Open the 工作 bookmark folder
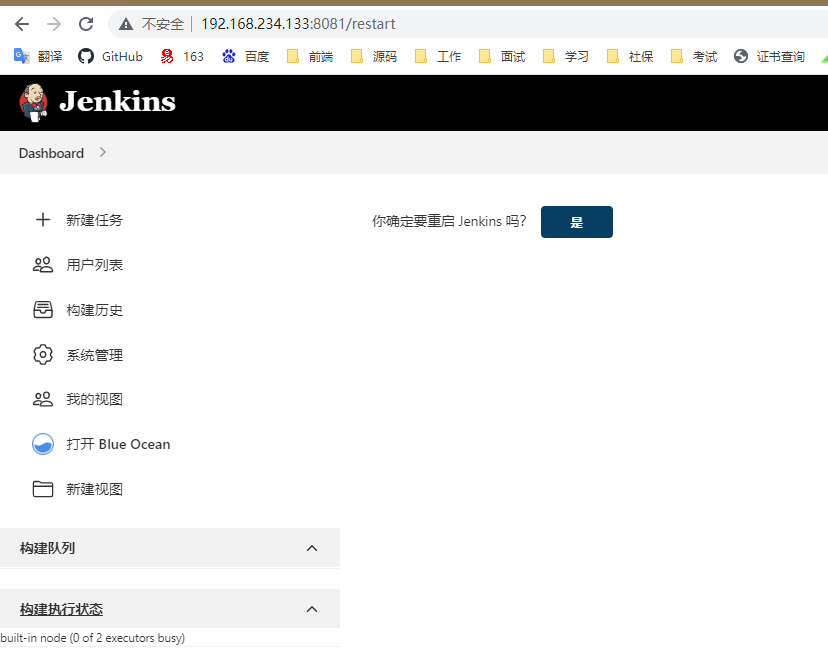This screenshot has width=828, height=656. click(x=438, y=56)
